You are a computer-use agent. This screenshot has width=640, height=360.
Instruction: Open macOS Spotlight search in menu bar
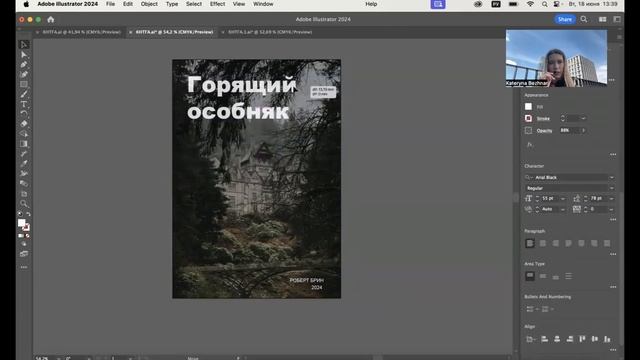545,4
